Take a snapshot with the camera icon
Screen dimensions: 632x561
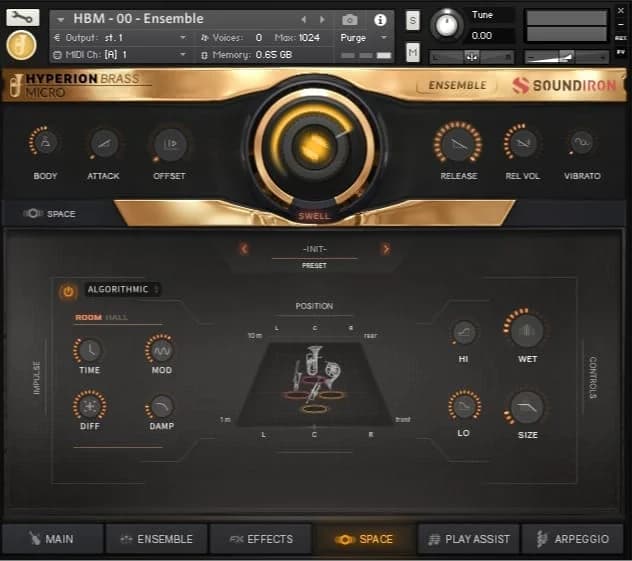(x=350, y=19)
